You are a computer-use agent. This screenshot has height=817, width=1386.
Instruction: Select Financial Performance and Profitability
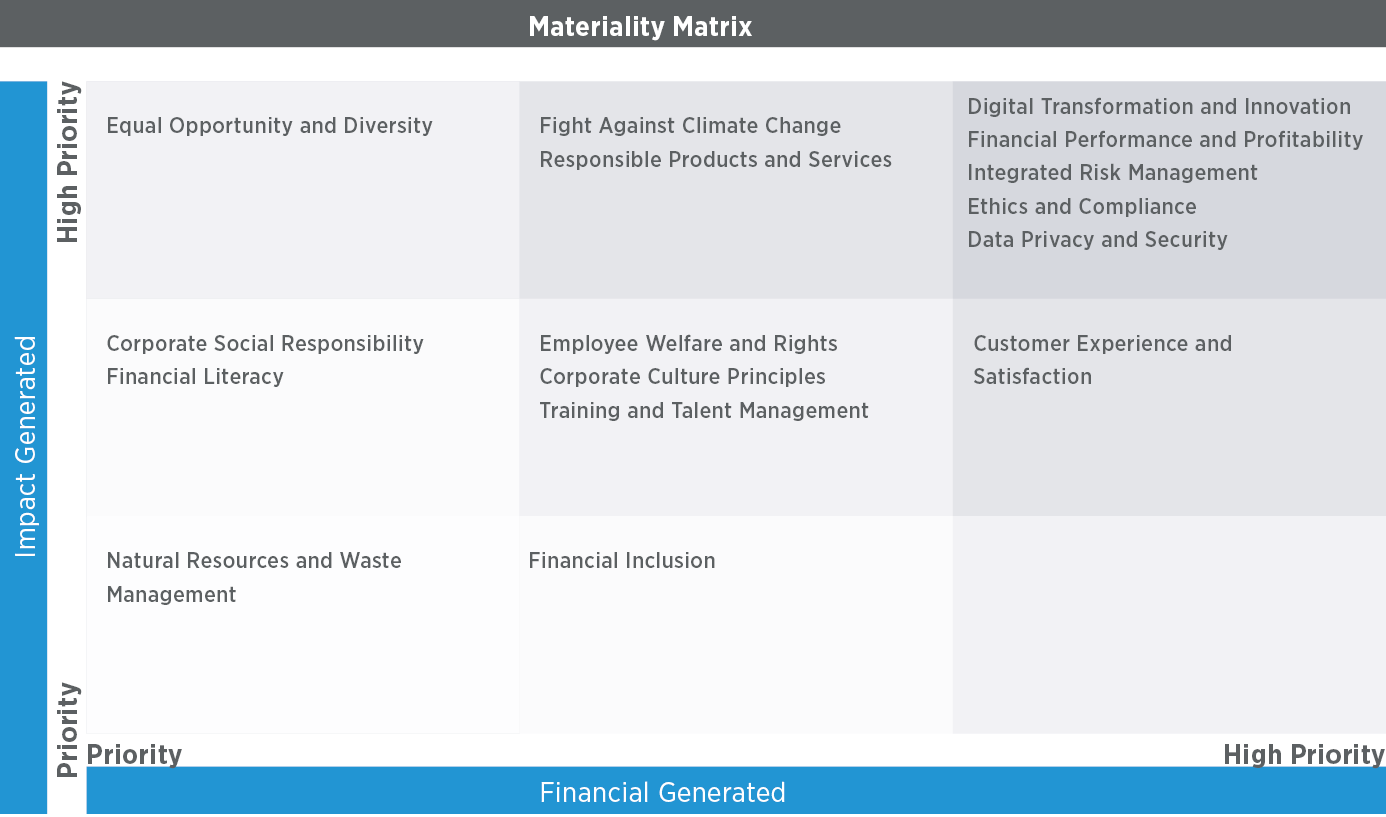1165,140
